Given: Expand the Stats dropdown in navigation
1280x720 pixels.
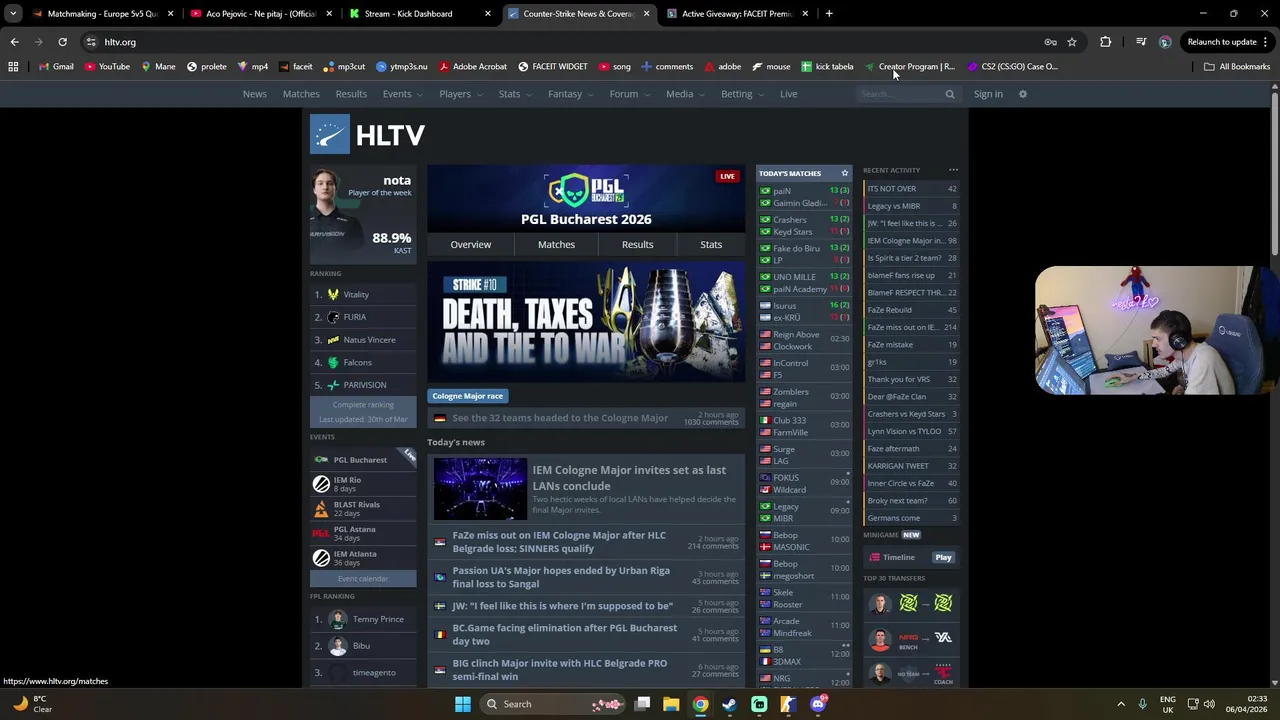Looking at the screenshot, I should 515,94.
